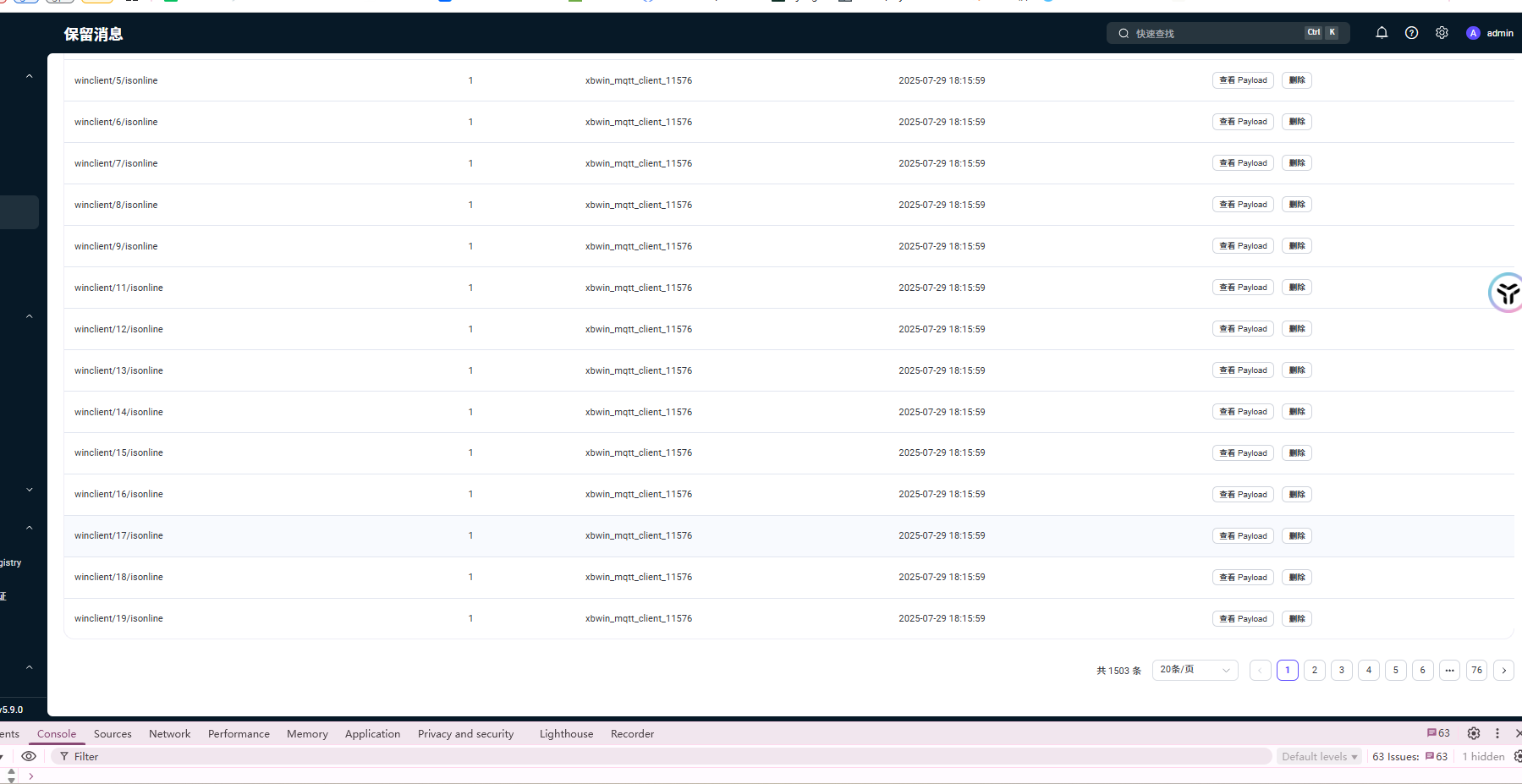The height and width of the screenshot is (784, 1522).
Task: Open the notifications bell icon
Action: pos(1382,33)
